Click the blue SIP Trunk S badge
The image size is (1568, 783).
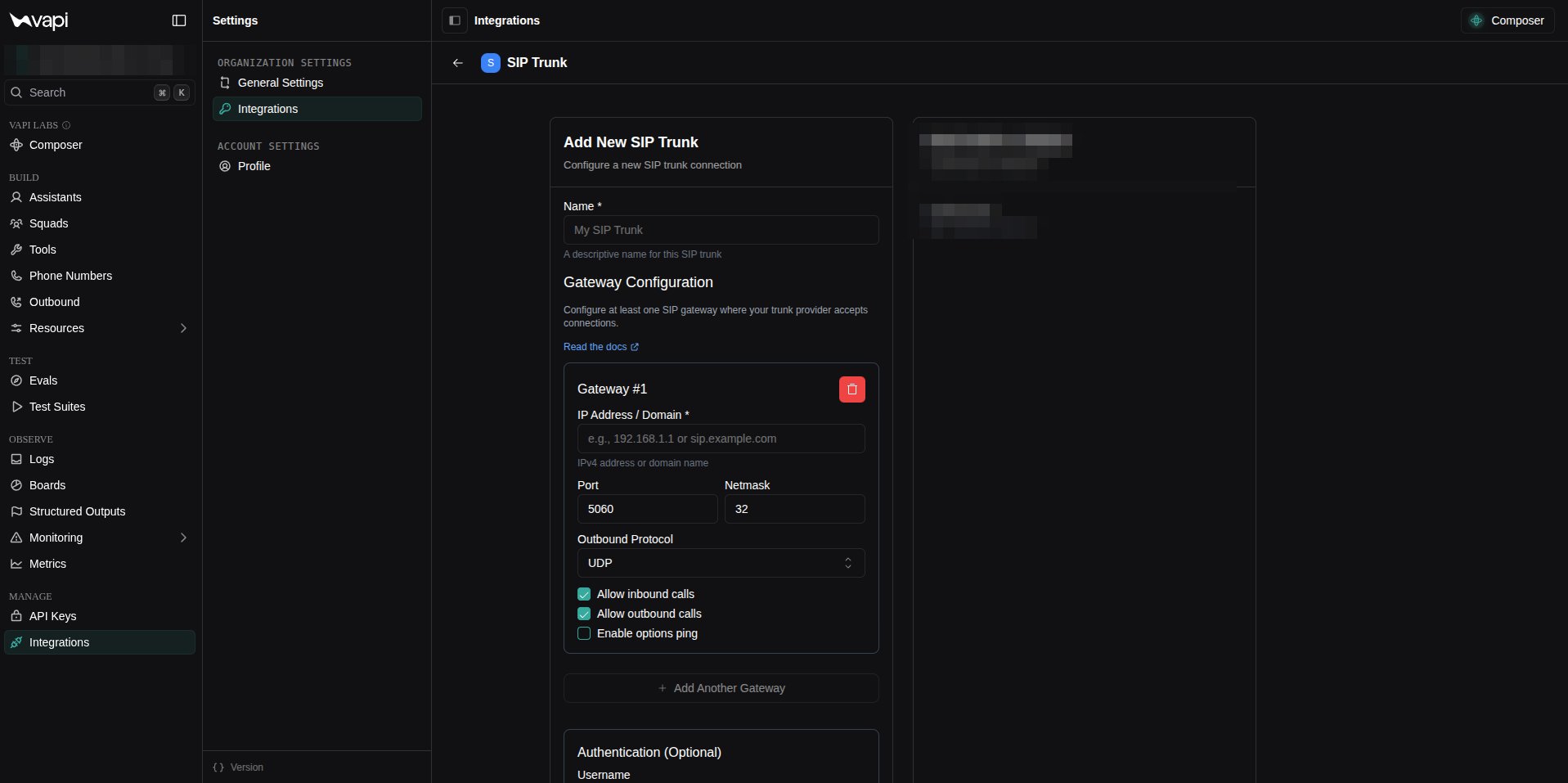click(x=491, y=63)
